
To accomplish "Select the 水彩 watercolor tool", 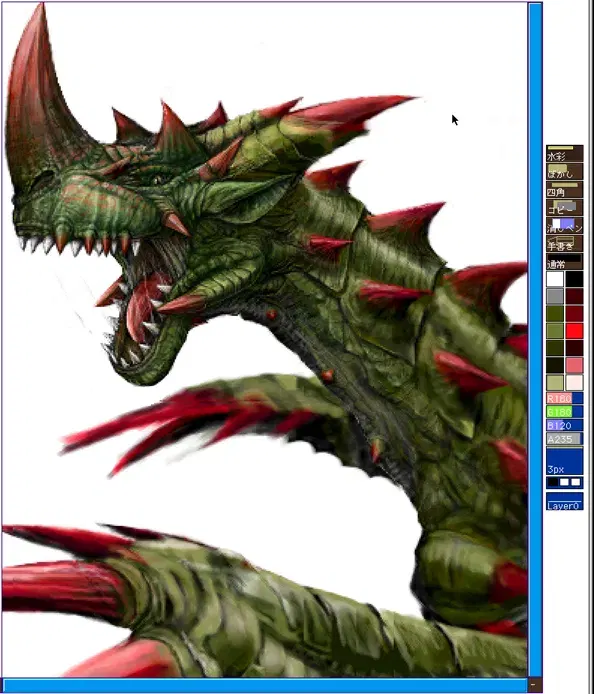I will (x=564, y=153).
